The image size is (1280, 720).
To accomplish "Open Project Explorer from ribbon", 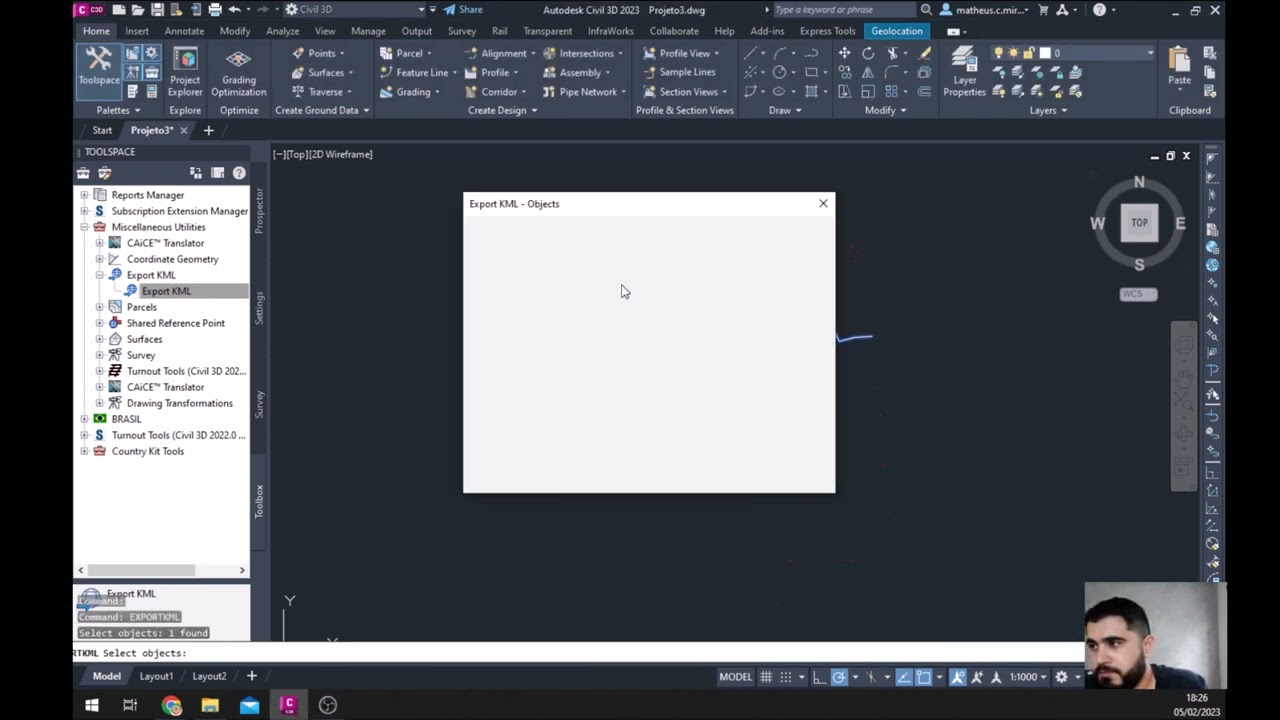I will (185, 72).
